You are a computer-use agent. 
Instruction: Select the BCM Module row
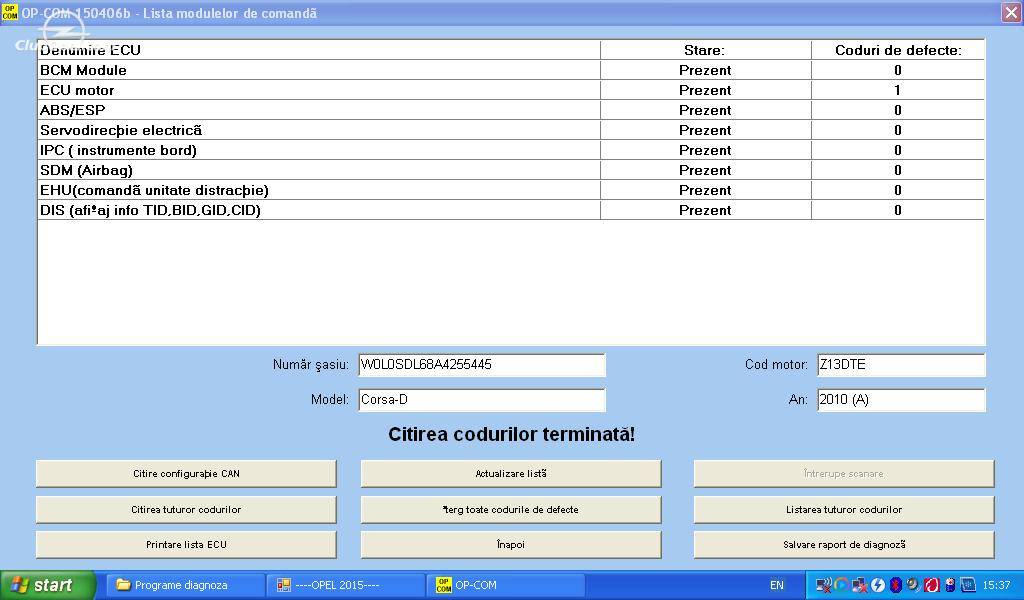[x=511, y=70]
